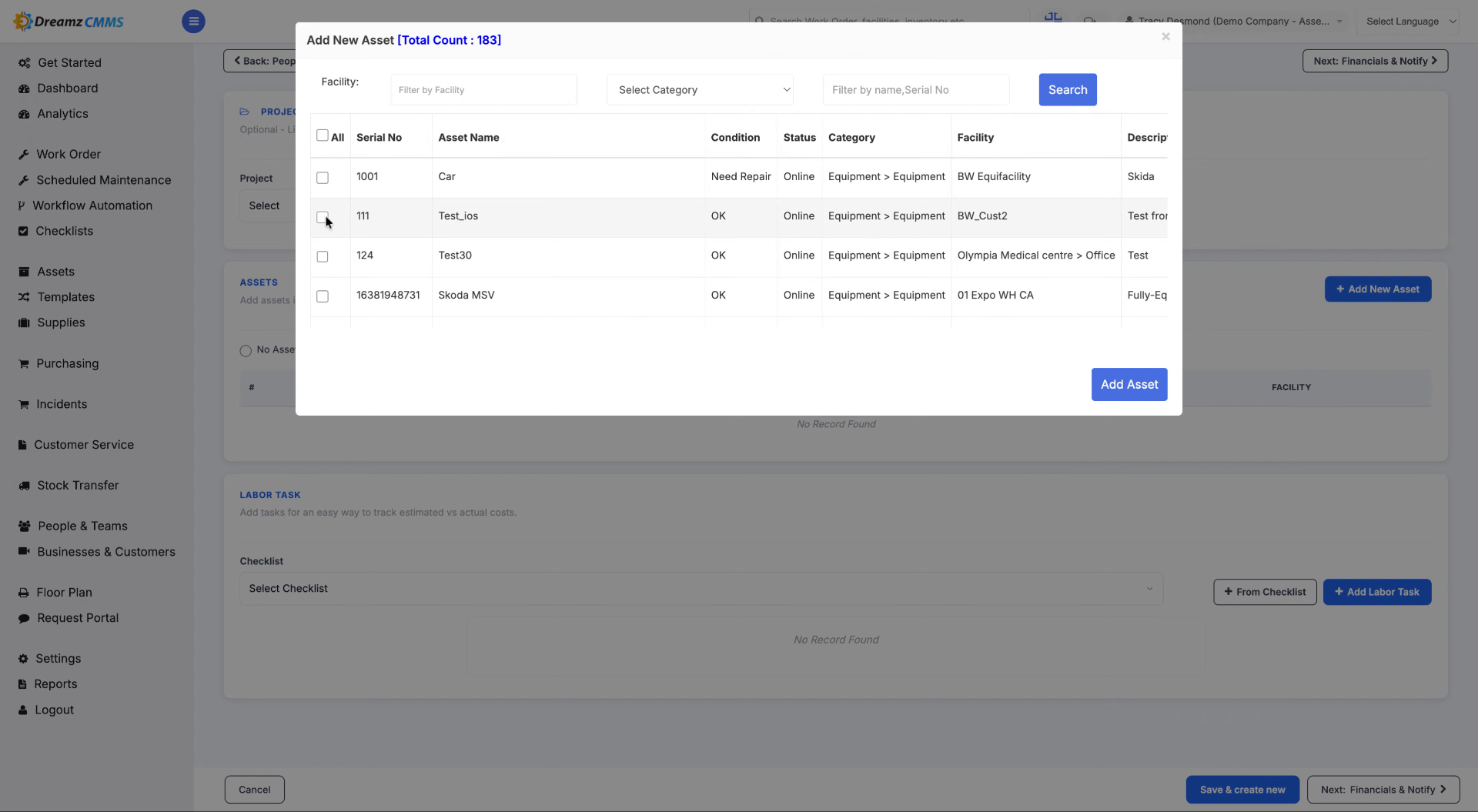Click the Scheduled Maintenance wrench icon
Screen dimensions: 1478x812
click(24, 180)
